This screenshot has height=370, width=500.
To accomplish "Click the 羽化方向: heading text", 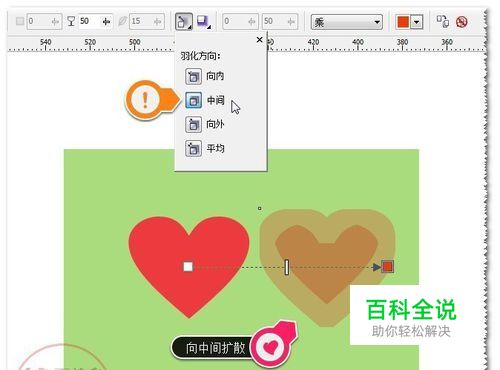I will [x=200, y=56].
